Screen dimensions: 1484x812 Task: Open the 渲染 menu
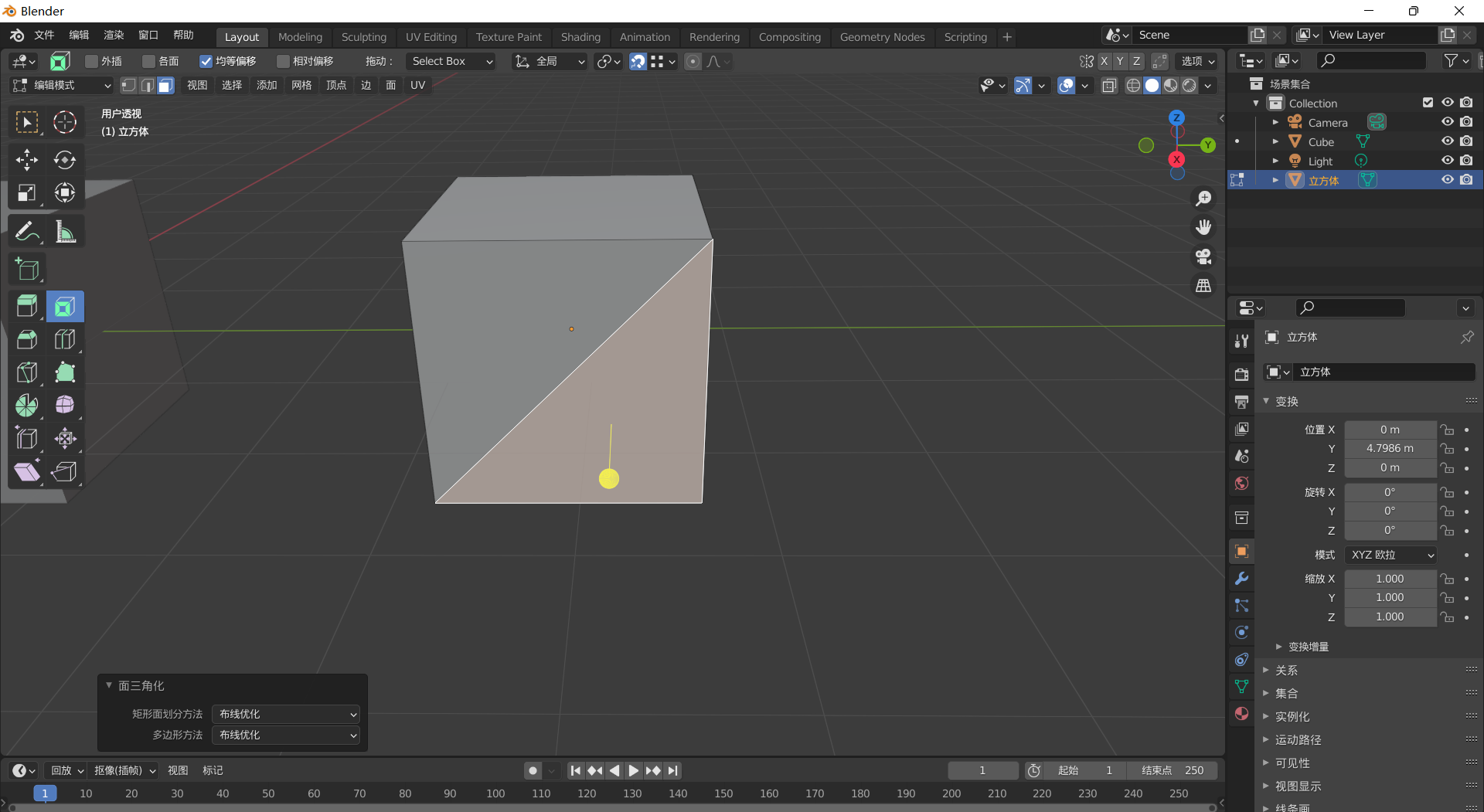114,36
